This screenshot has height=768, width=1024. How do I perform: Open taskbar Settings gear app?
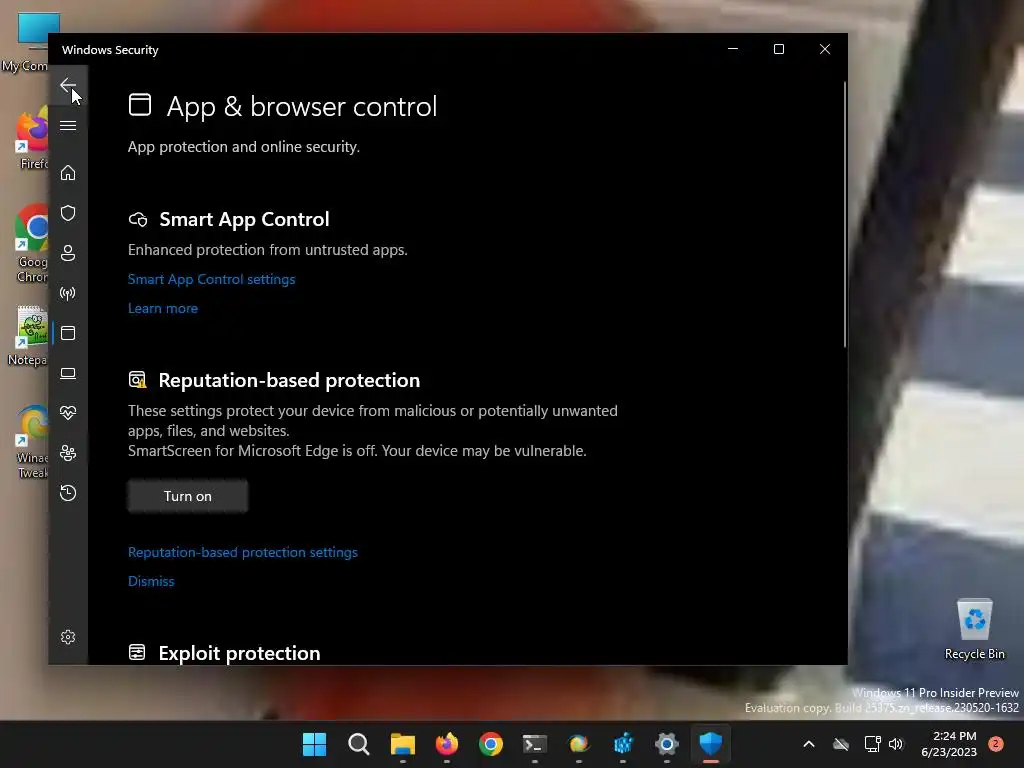click(667, 744)
